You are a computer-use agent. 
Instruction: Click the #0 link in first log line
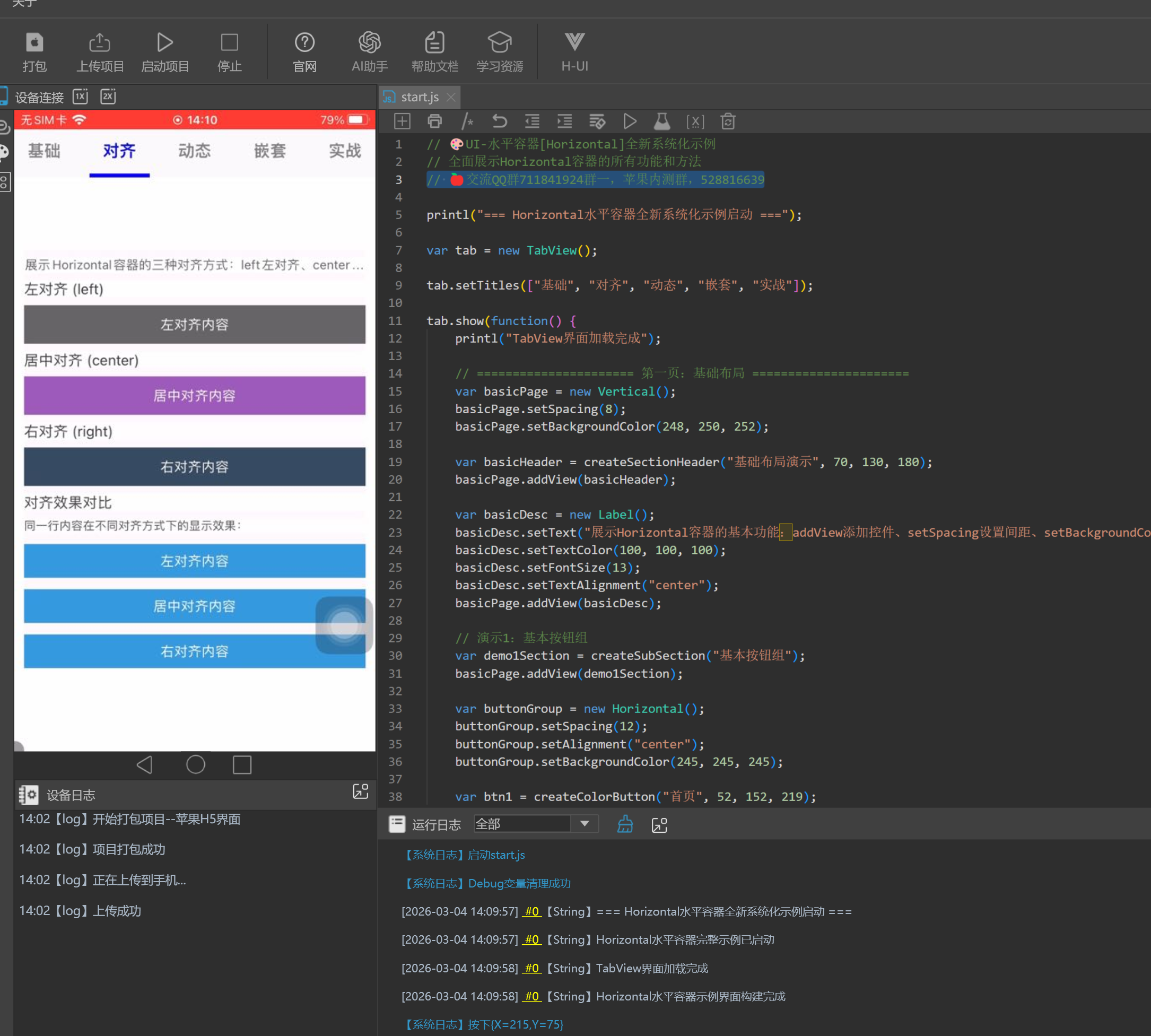531,911
